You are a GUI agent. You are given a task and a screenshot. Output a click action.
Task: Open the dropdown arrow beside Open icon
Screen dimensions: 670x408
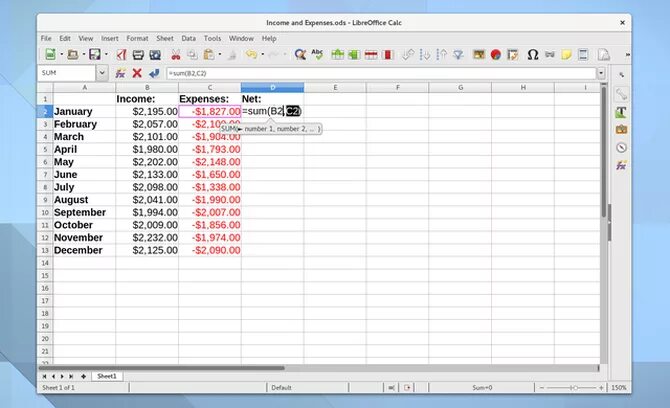[x=83, y=54]
